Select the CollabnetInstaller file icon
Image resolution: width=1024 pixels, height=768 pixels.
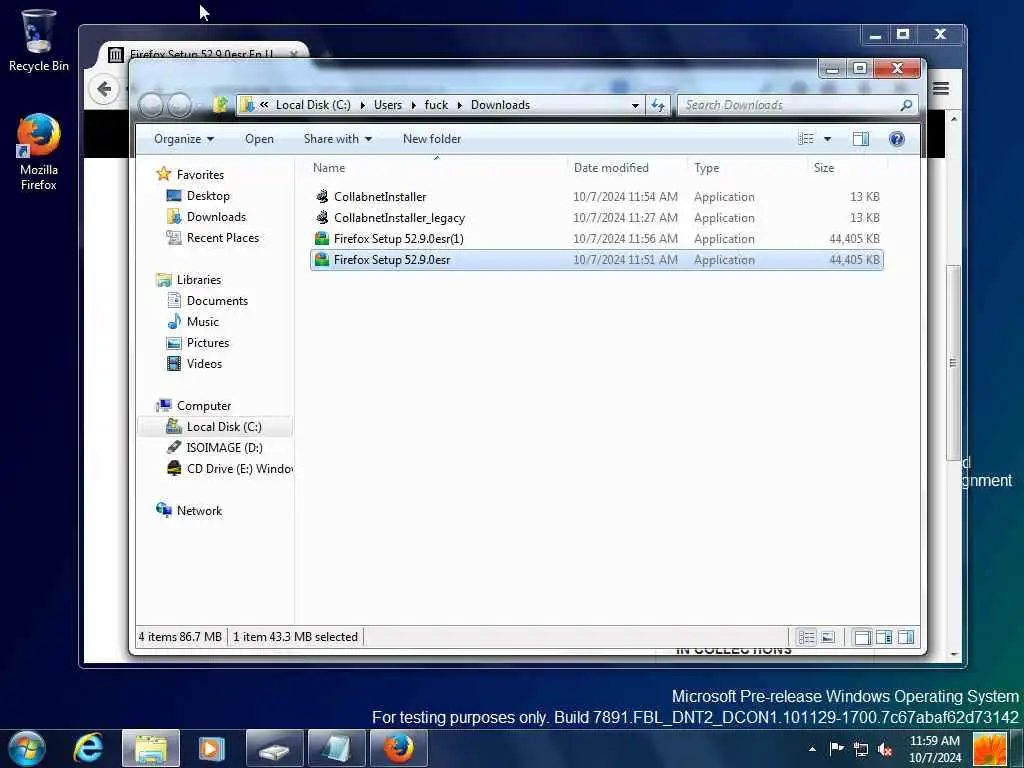(x=321, y=197)
